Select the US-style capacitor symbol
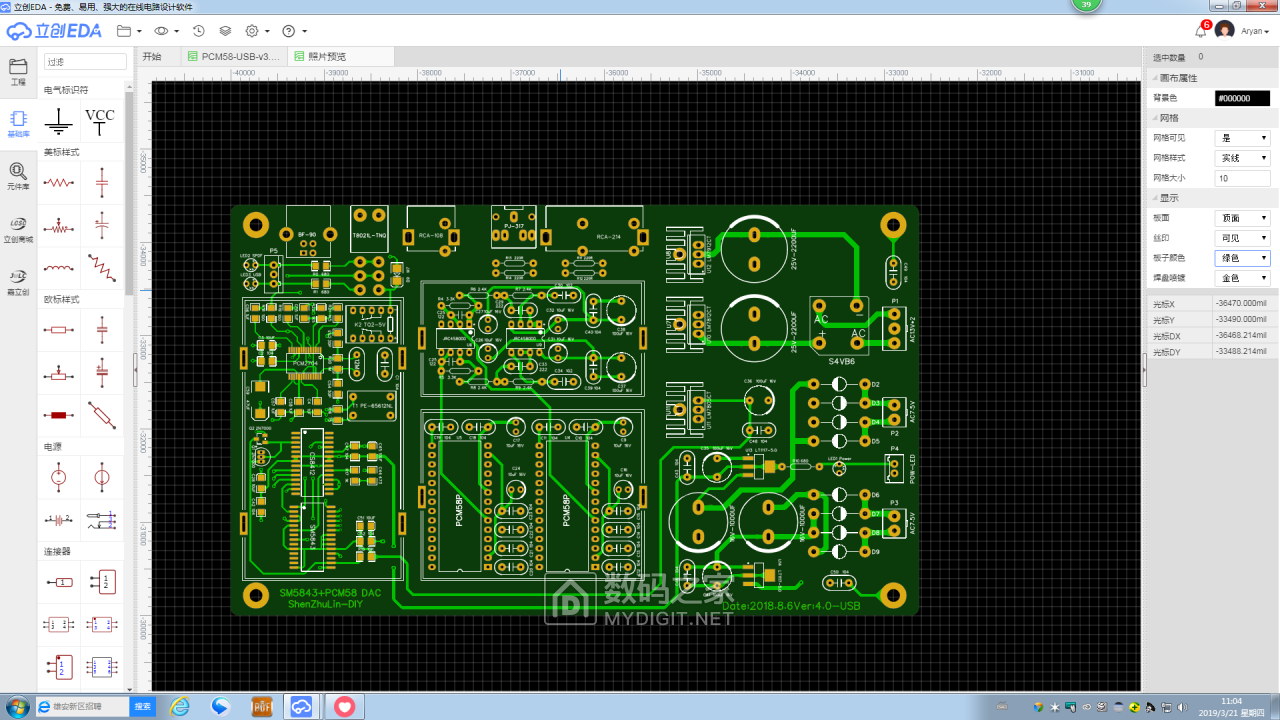Viewport: 1280px width, 720px height. 101,183
